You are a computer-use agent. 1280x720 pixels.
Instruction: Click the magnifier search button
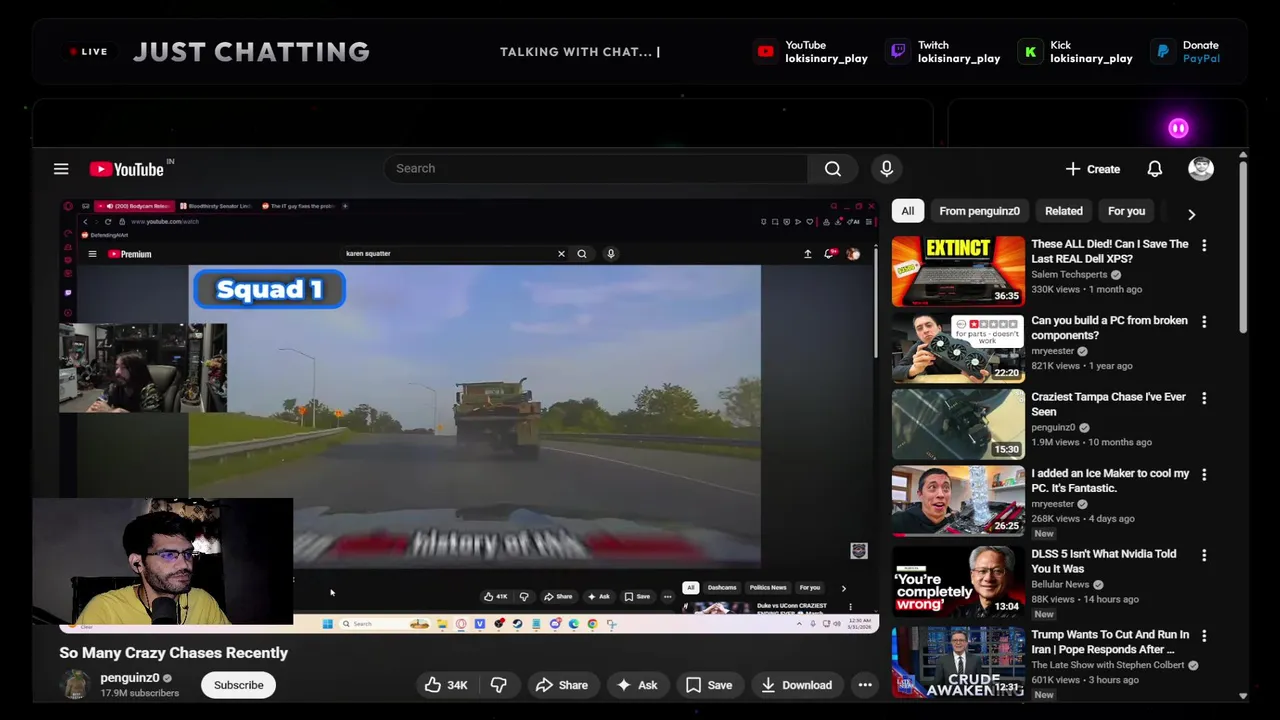click(x=833, y=169)
